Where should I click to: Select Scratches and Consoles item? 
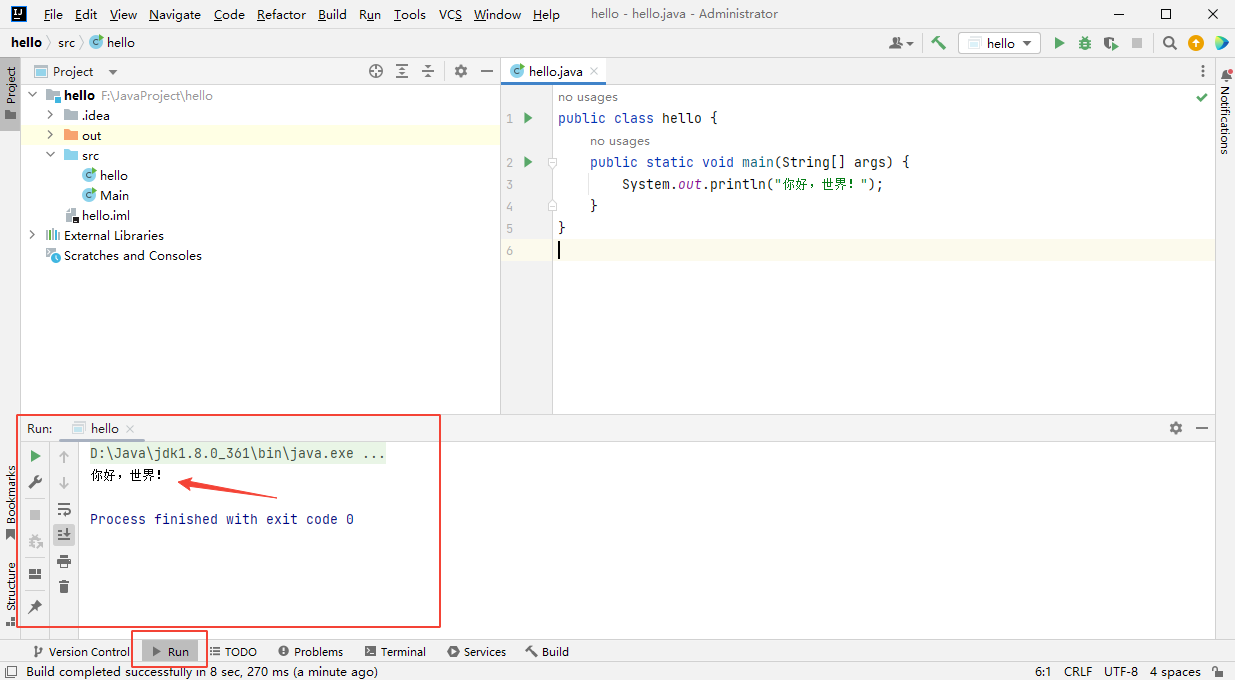pos(124,255)
